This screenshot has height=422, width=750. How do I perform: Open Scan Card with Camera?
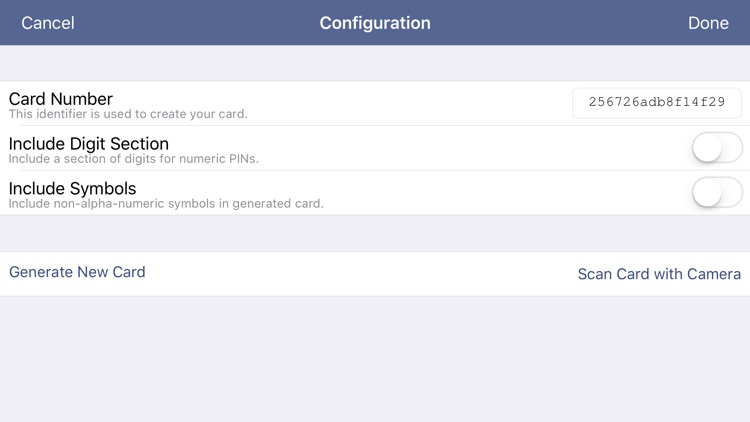[659, 274]
